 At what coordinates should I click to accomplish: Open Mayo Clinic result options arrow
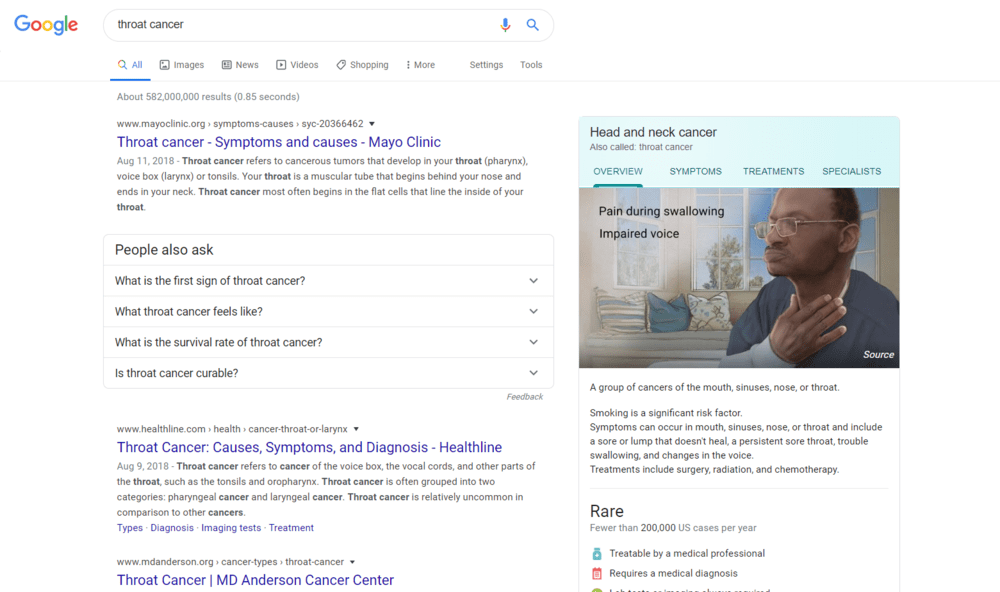(372, 124)
